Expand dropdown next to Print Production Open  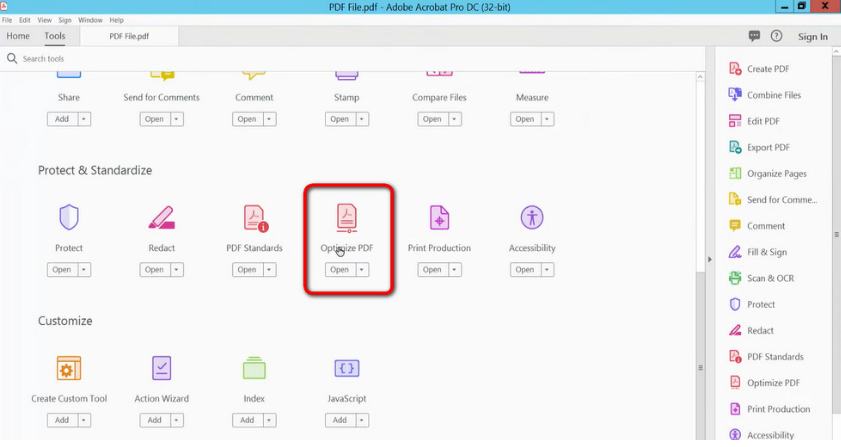point(455,270)
